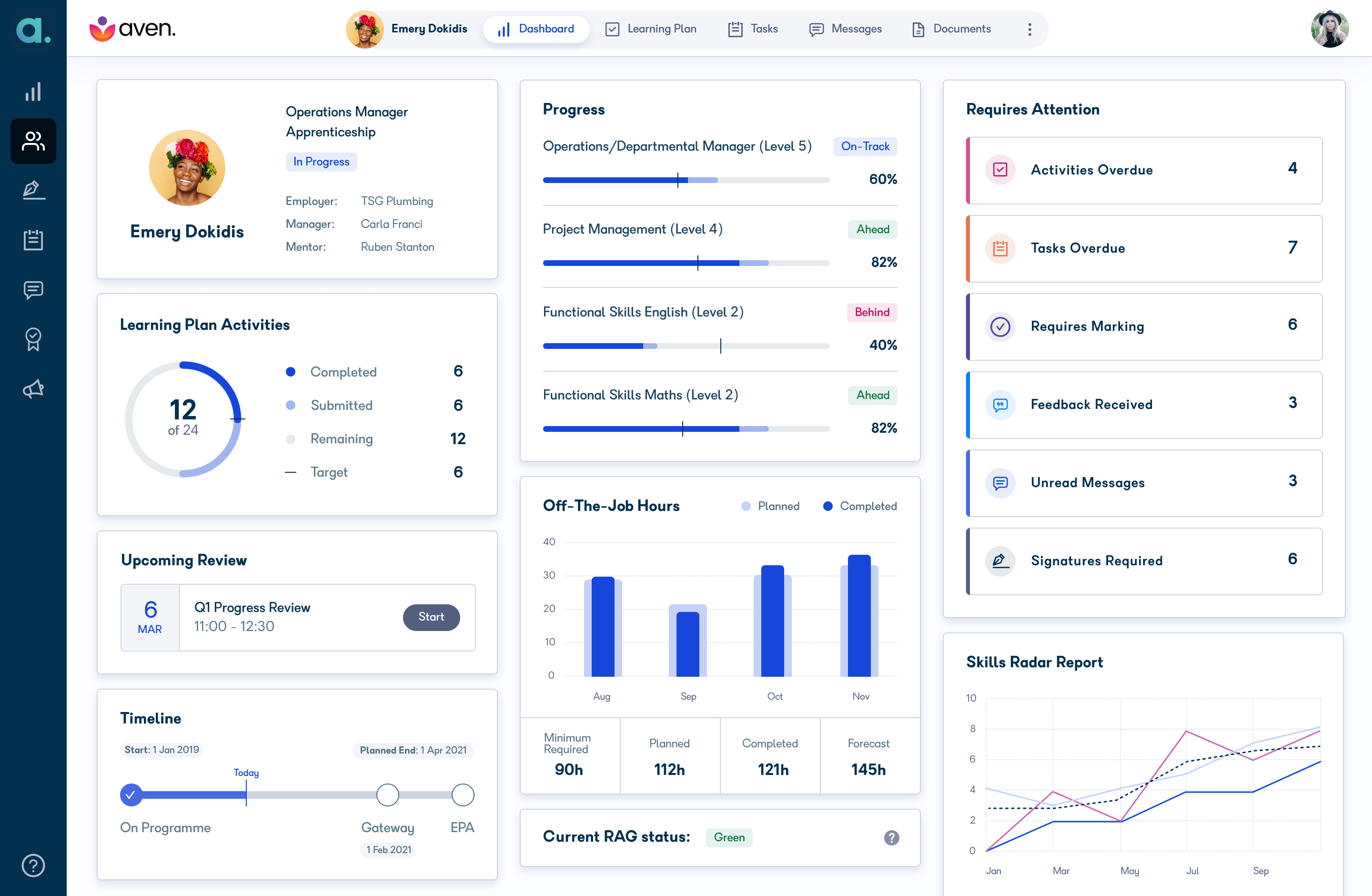
Task: Toggle the Completed legend in Off-The-Job Hours
Action: (860, 506)
